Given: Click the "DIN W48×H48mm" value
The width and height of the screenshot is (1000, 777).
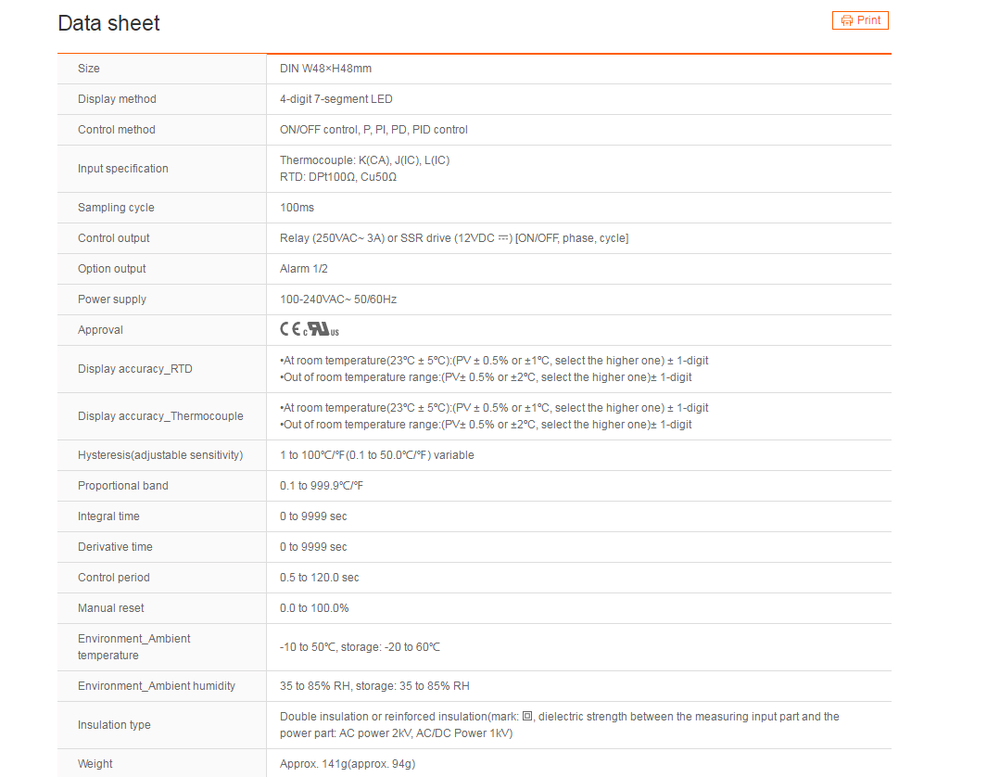Looking at the screenshot, I should tap(326, 69).
